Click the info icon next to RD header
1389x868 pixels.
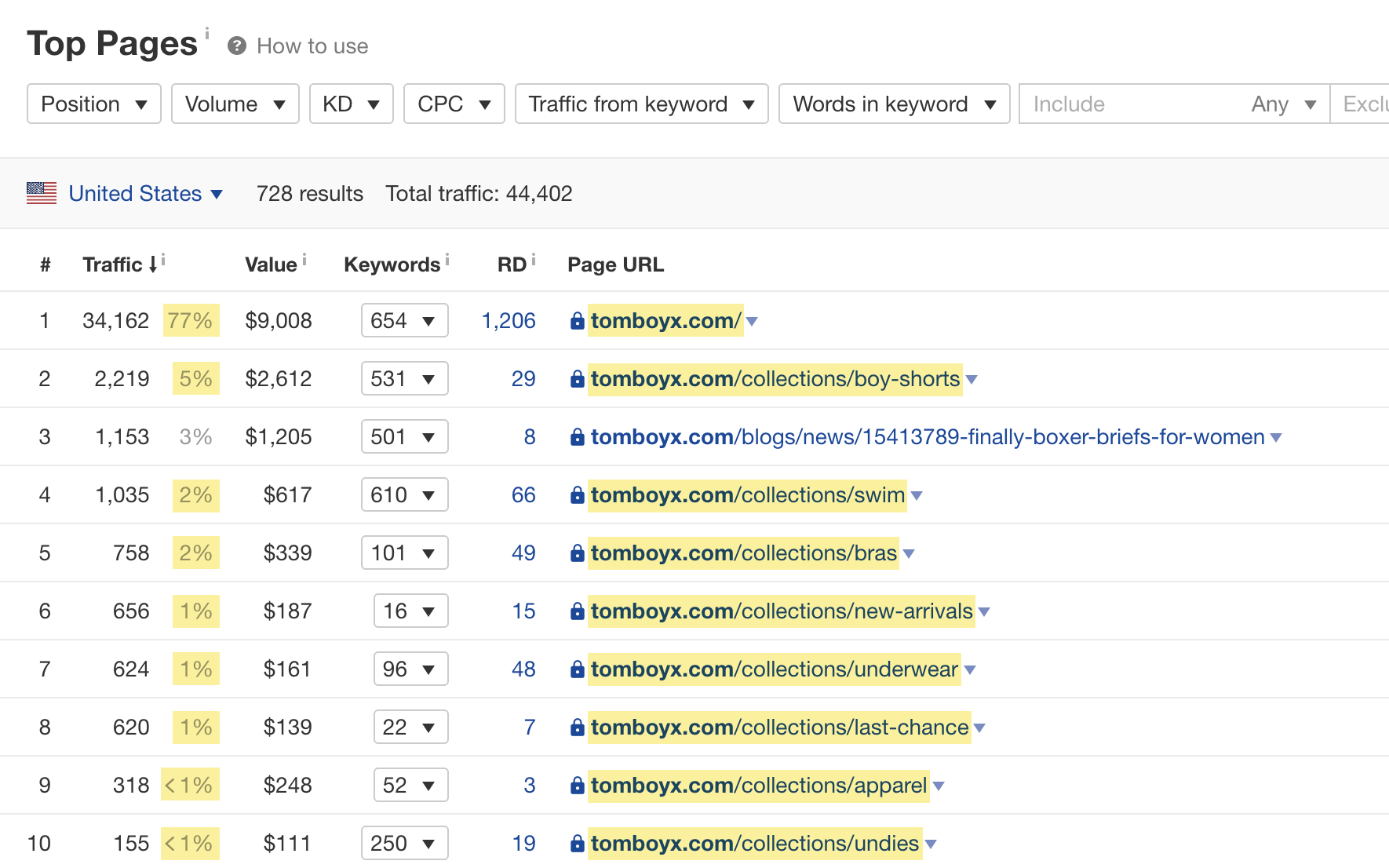click(x=534, y=259)
